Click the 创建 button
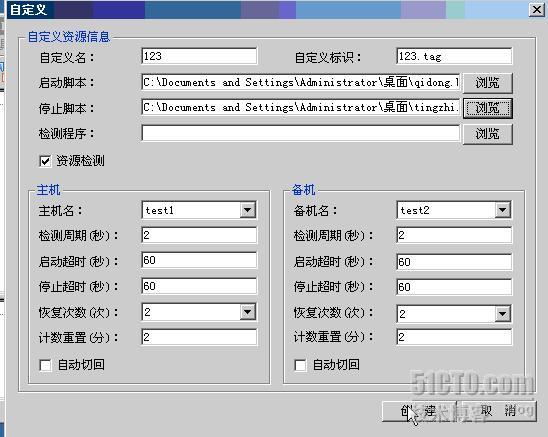Screen dimensions: 548x437 point(419,411)
